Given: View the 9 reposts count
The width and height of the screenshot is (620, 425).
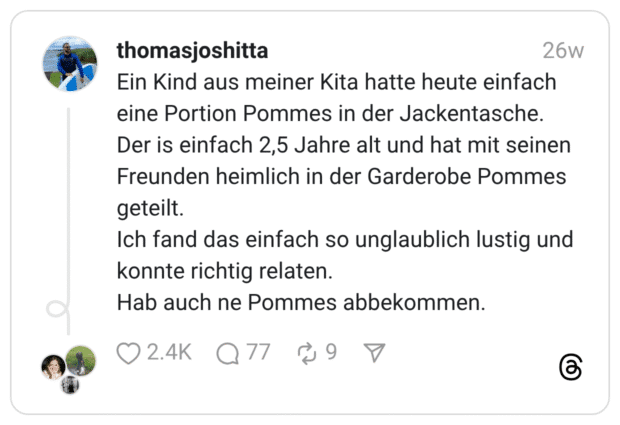Looking at the screenshot, I should (331, 353).
